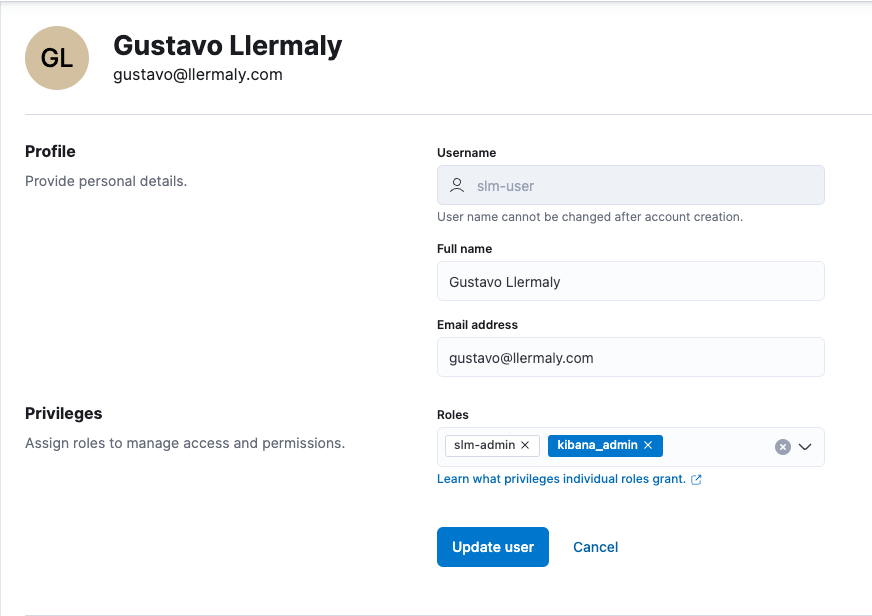The height and width of the screenshot is (616, 872).
Task: Click the Gustavo Llermaly page heading
Action: [x=227, y=46]
